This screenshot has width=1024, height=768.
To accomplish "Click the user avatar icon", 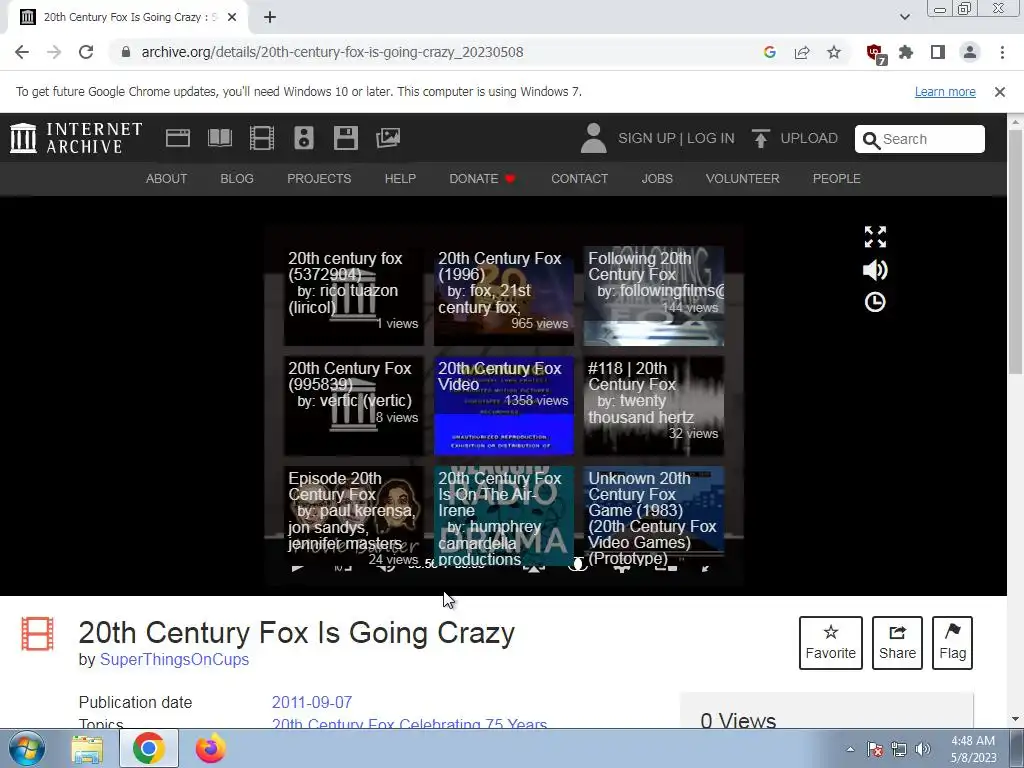I will 593,138.
